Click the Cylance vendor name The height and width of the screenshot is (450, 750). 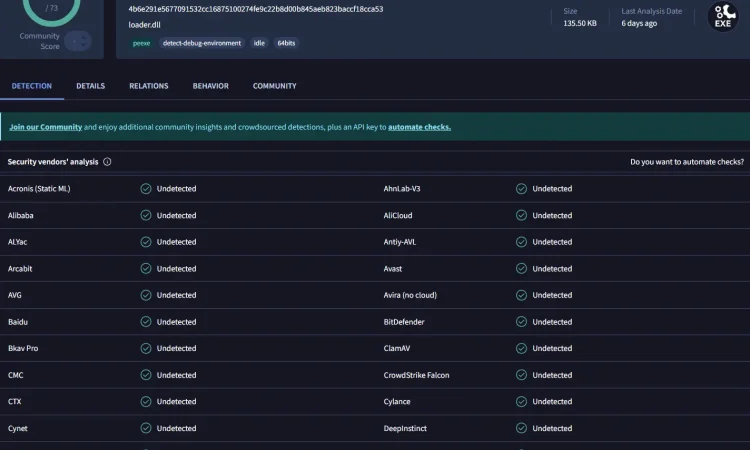tap(397, 401)
